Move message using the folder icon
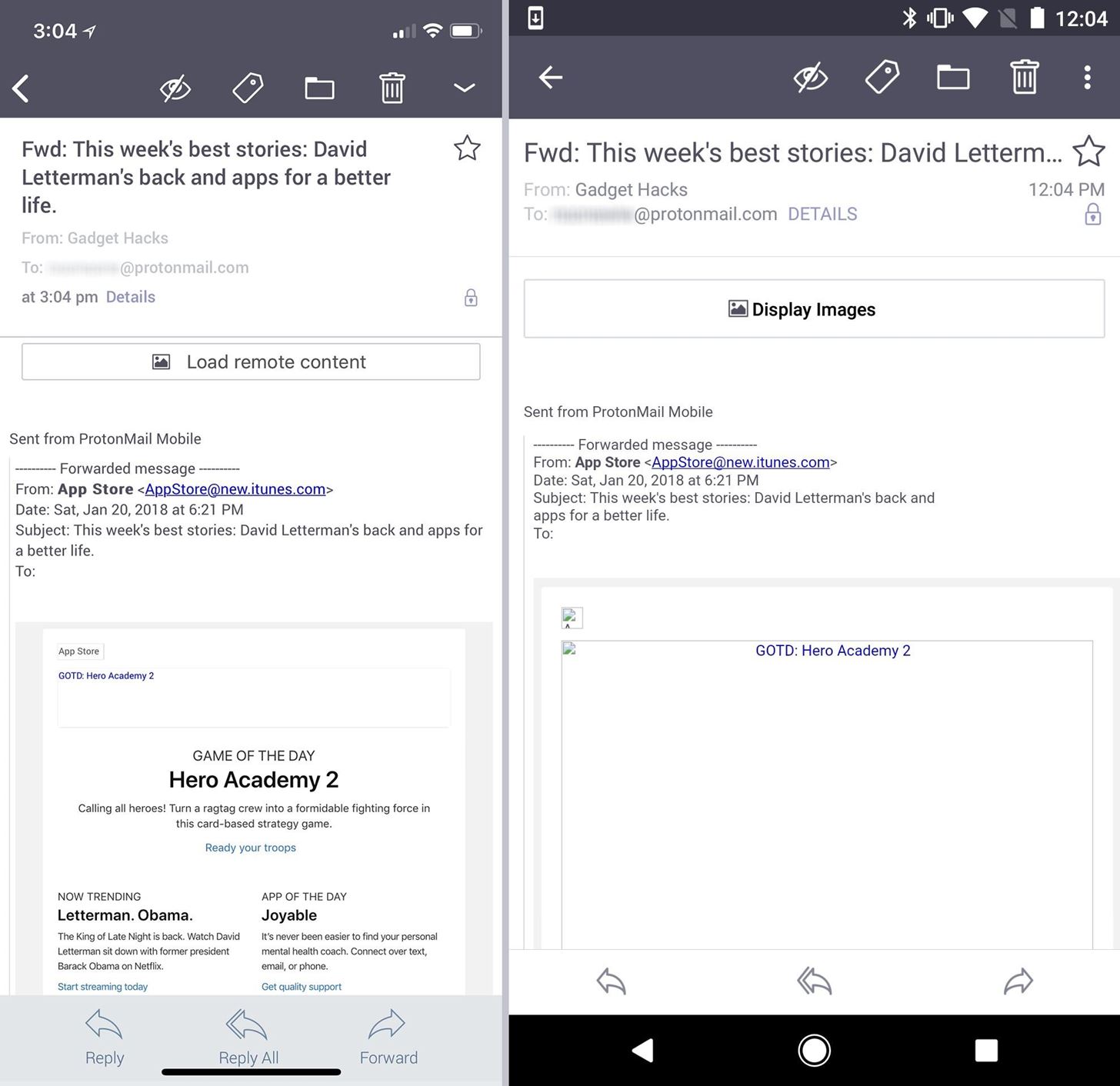Screen dimensions: 1120x1086 coord(319,88)
